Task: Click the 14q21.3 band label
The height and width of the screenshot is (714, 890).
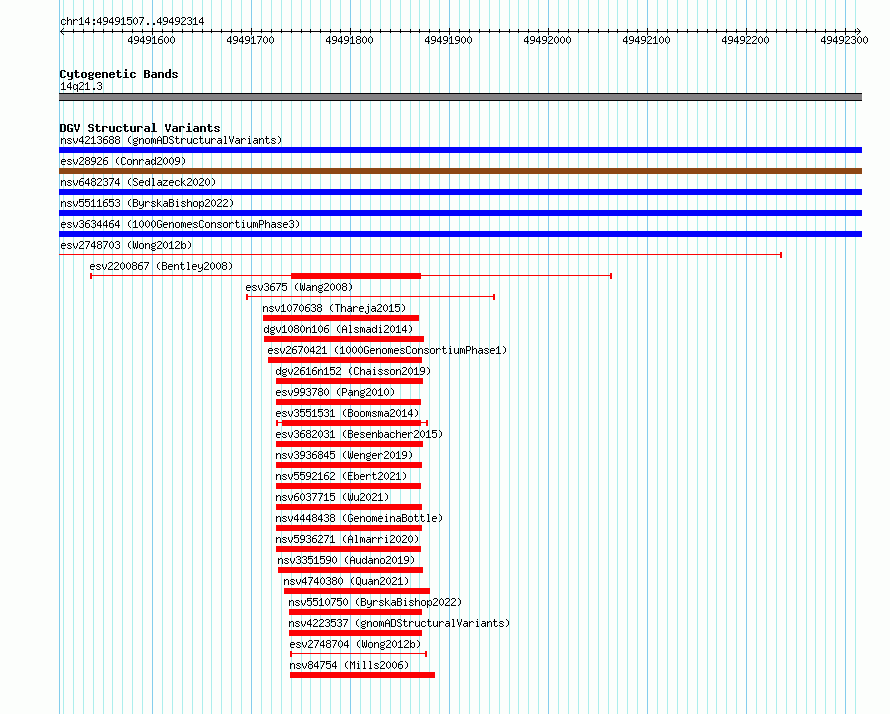Action: pos(81,86)
